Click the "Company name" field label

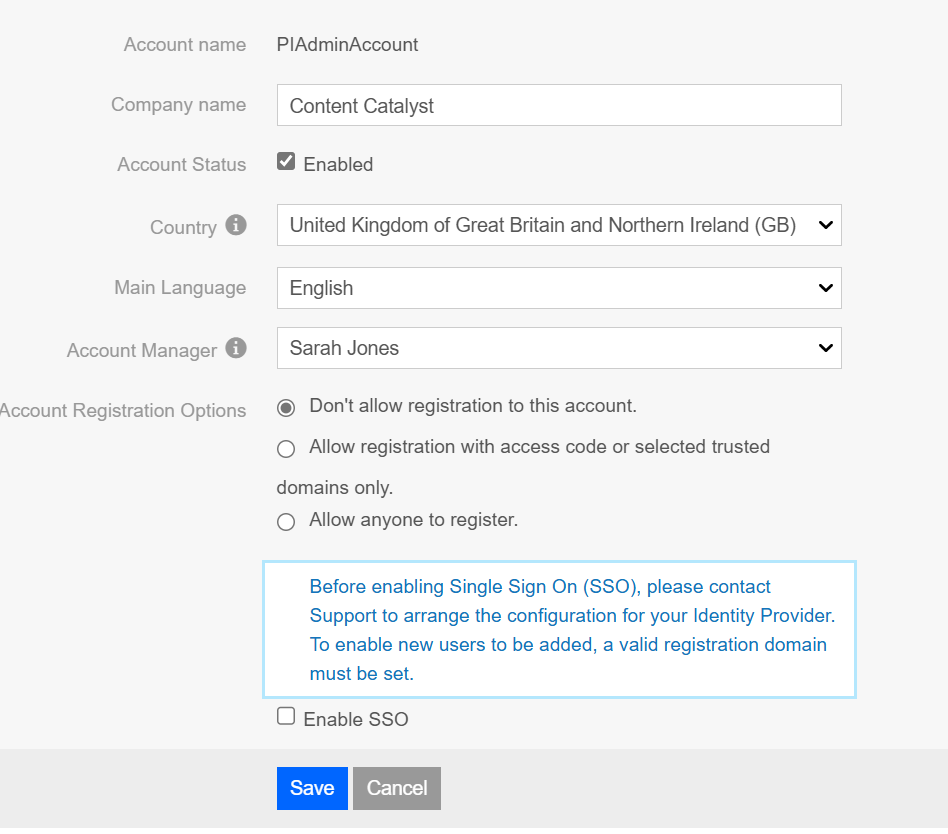tap(178, 105)
